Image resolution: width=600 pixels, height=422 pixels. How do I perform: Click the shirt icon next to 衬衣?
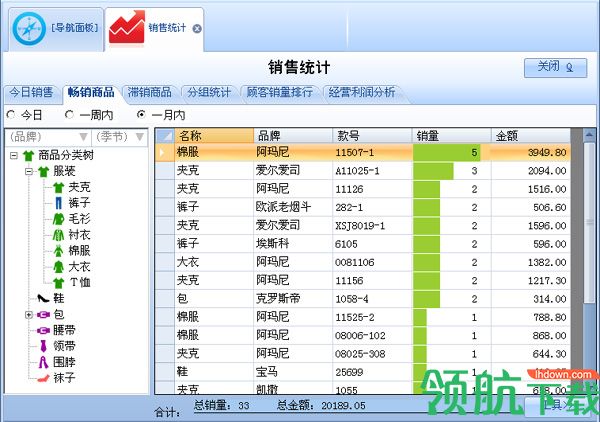[59, 235]
